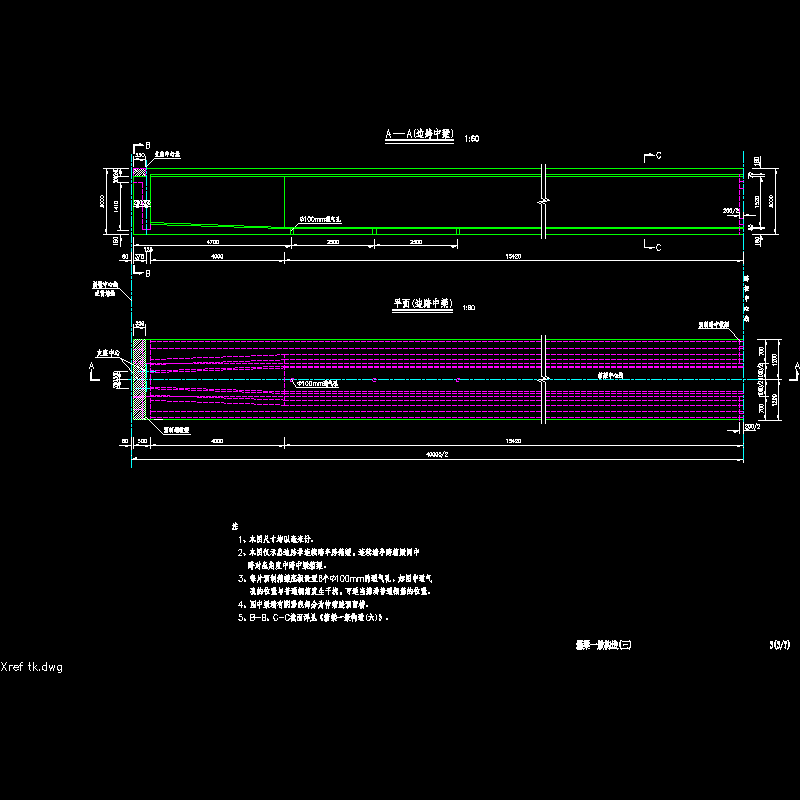This screenshot has width=800, height=800.
Task: Pick the '4000' dimension under section A—A
Action: pos(217,257)
